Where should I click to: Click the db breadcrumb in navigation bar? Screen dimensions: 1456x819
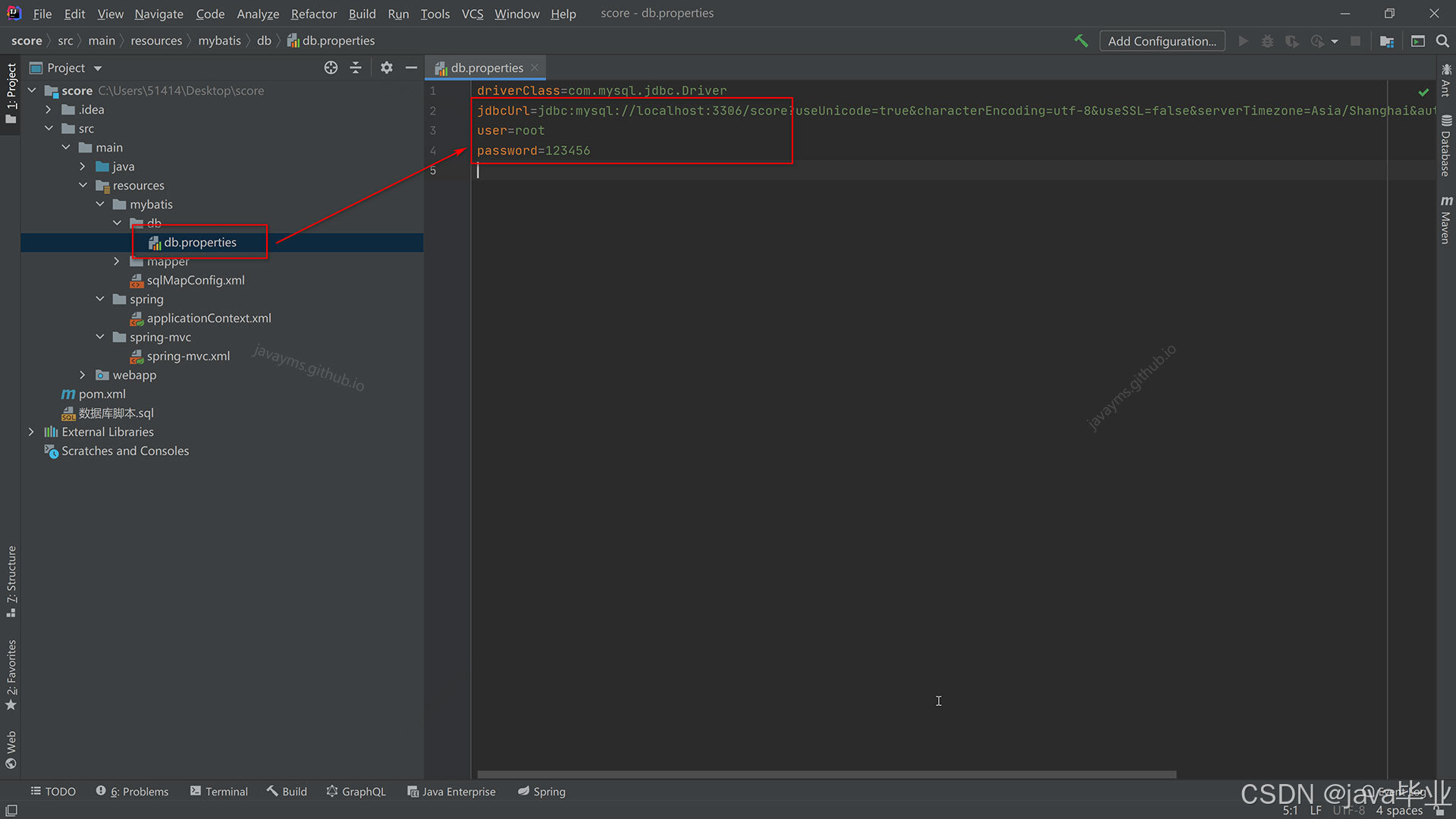pos(264,40)
